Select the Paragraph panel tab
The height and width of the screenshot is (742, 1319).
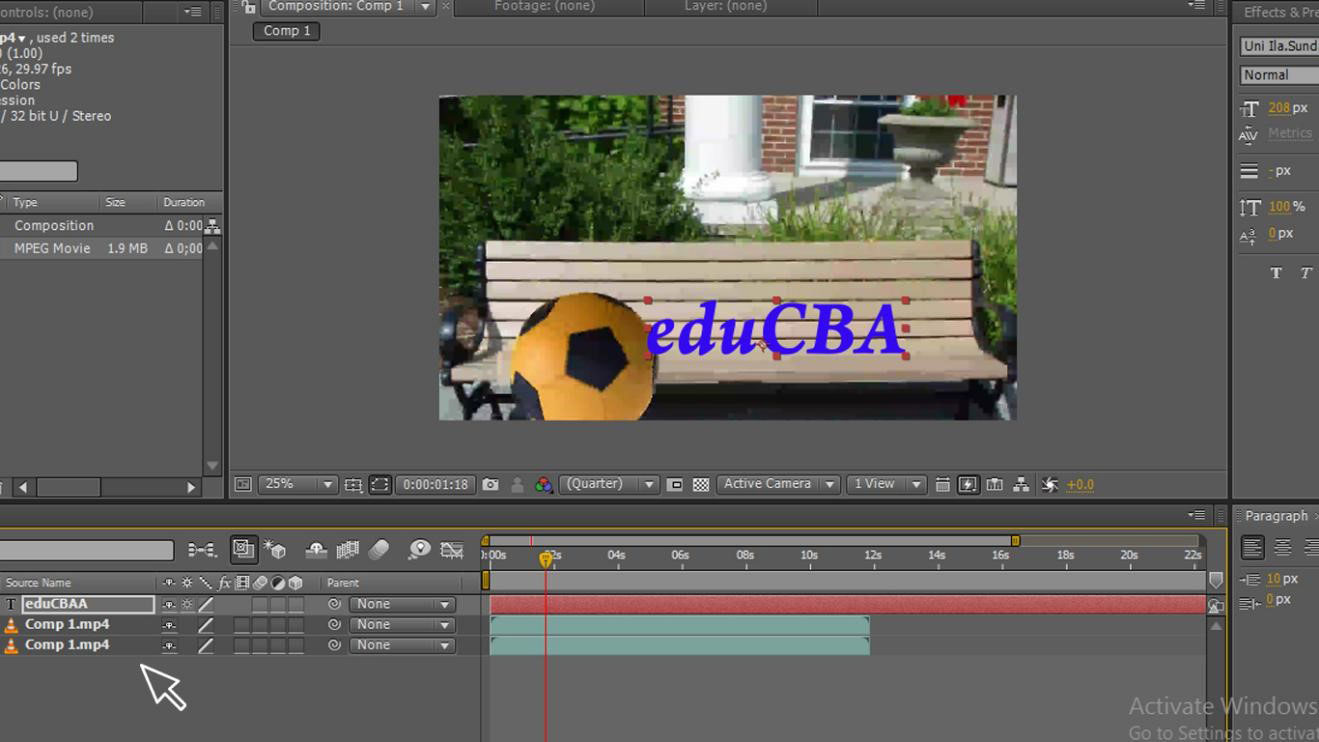click(x=1276, y=516)
